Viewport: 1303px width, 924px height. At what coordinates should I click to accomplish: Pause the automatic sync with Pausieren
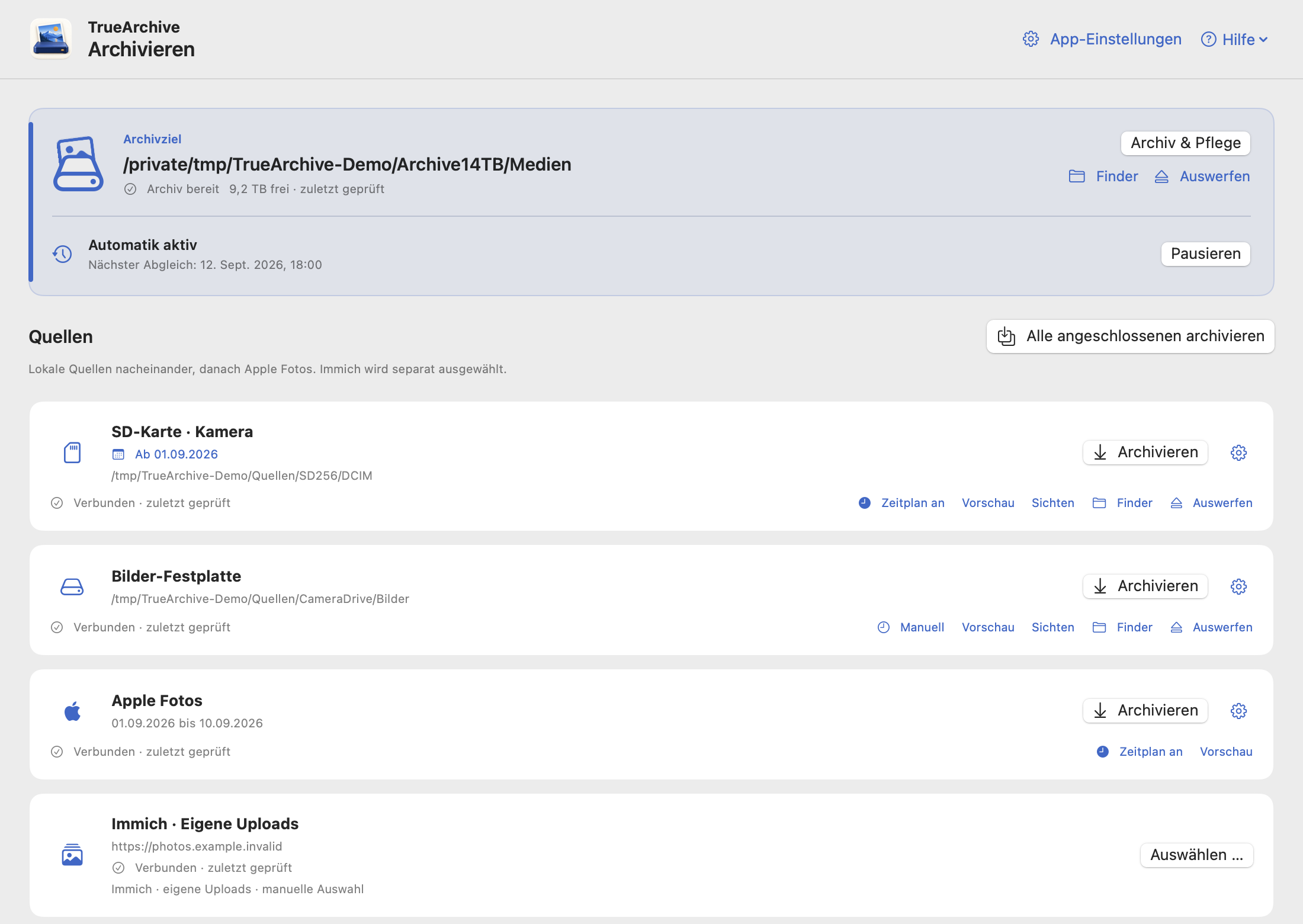[x=1205, y=254]
